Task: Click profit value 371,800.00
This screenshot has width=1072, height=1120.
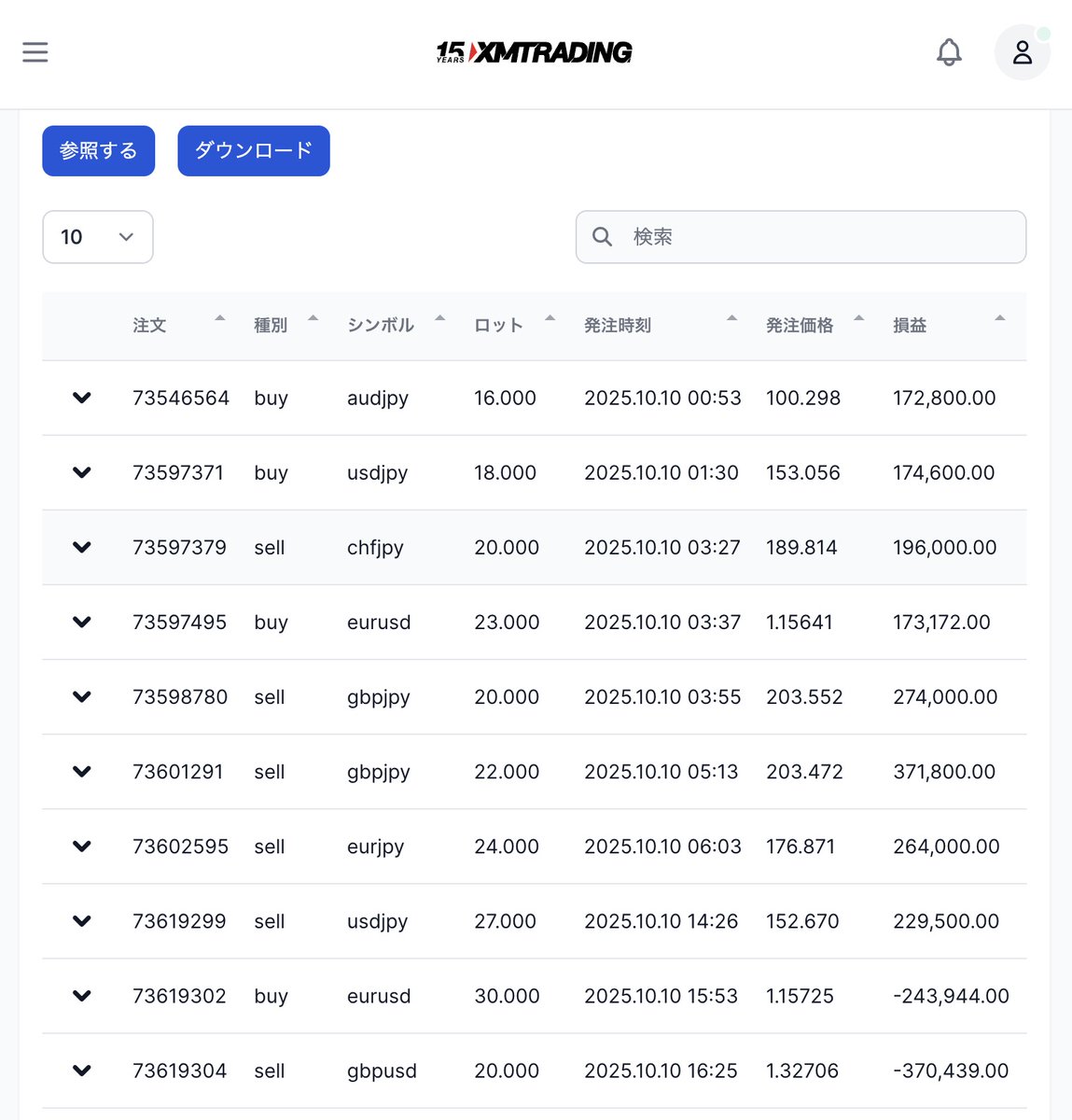Action: tap(944, 771)
